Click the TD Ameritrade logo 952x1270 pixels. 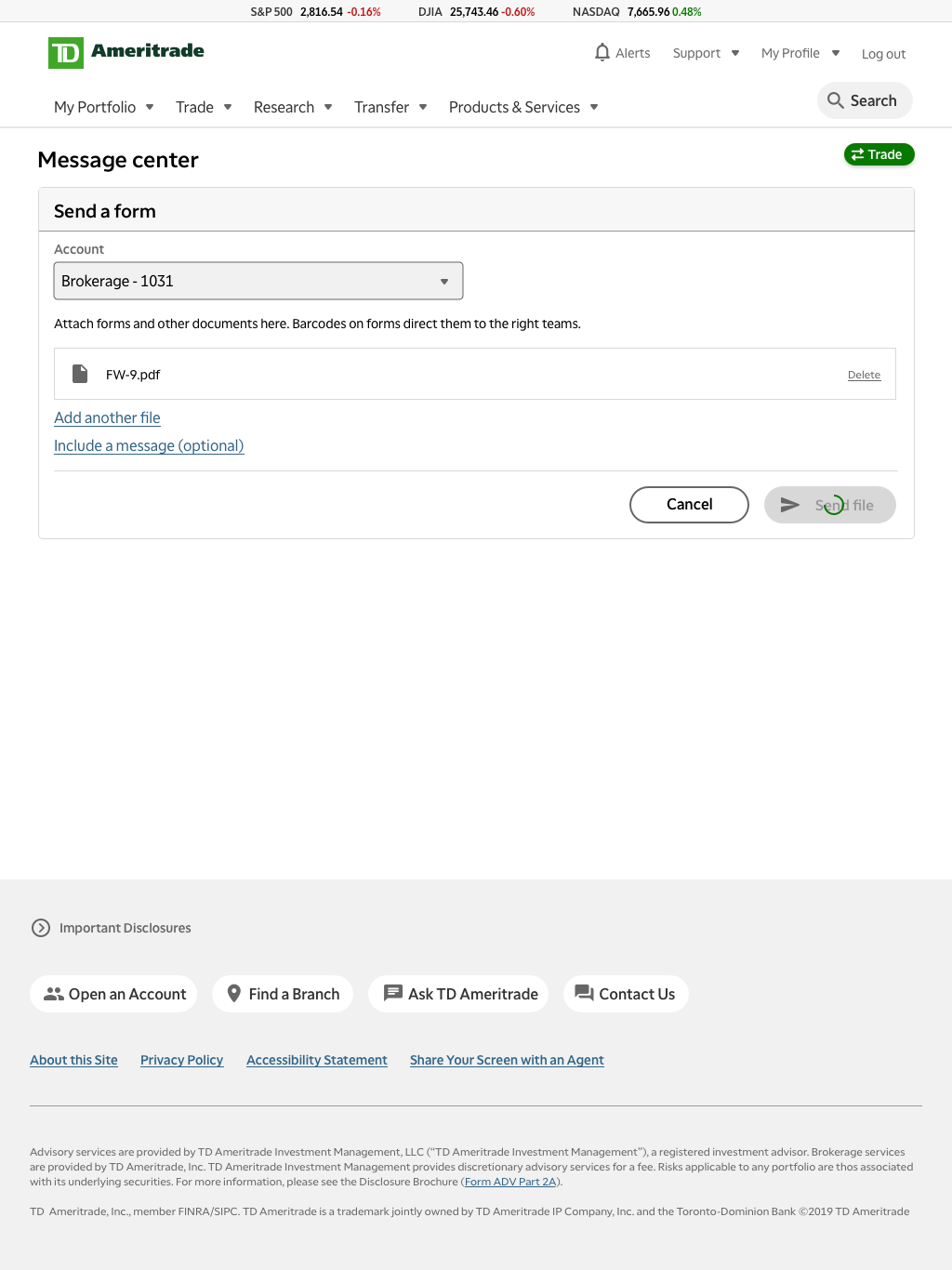coord(126,52)
